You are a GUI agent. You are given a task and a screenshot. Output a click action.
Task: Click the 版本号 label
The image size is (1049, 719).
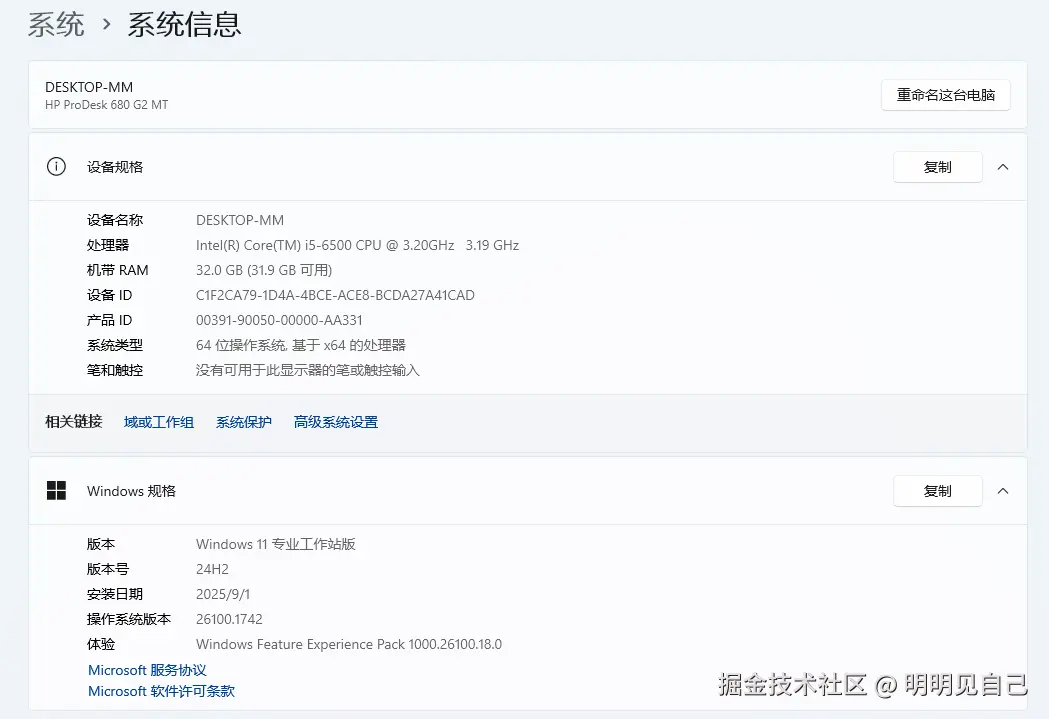108,569
